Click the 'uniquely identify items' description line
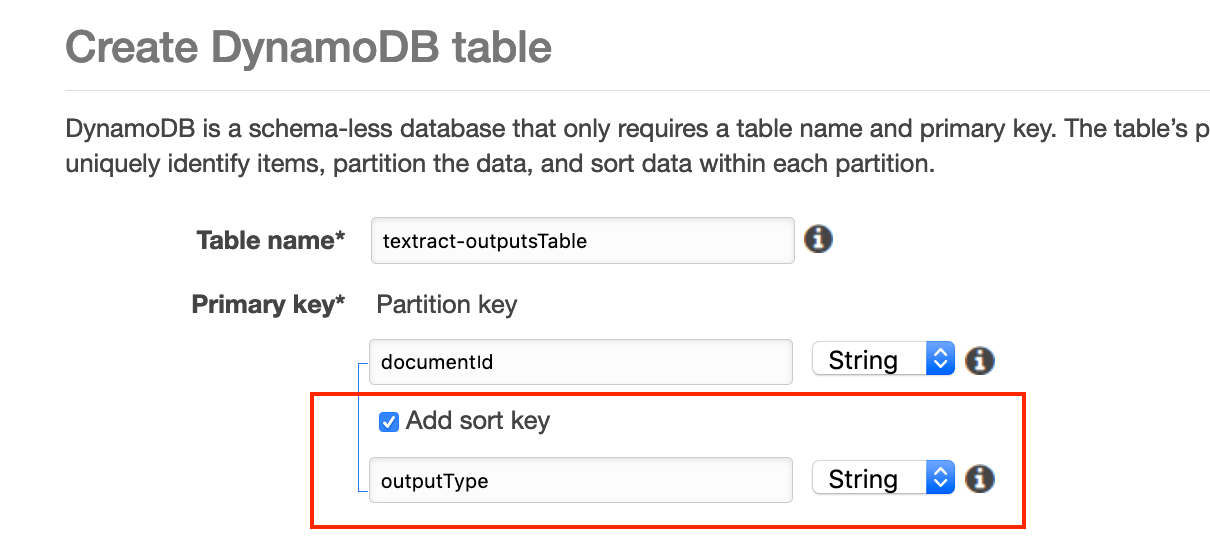 [x=499, y=163]
